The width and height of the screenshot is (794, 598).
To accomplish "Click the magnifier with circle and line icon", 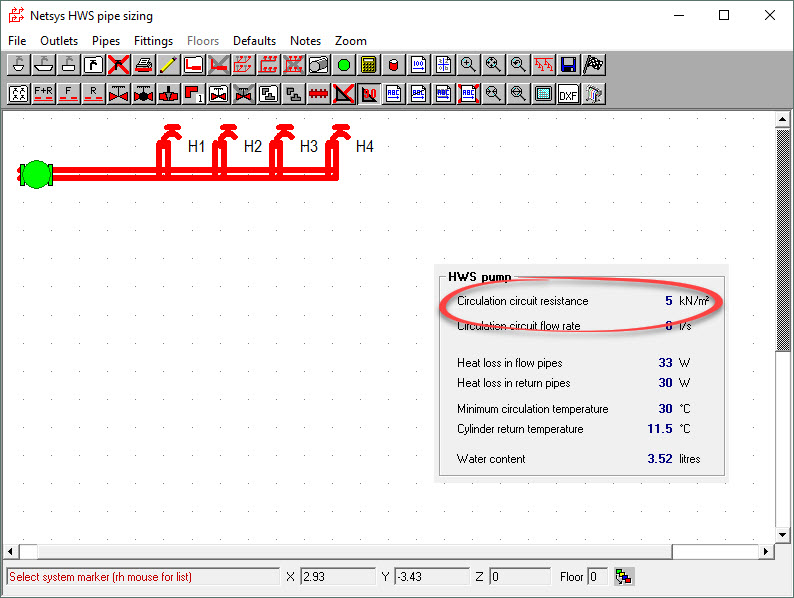I will point(518,94).
